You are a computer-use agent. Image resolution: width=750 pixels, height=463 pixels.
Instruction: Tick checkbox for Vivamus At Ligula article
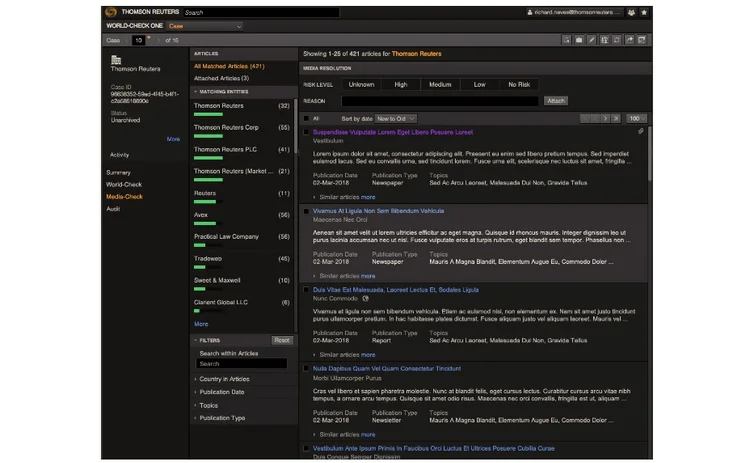pos(306,211)
